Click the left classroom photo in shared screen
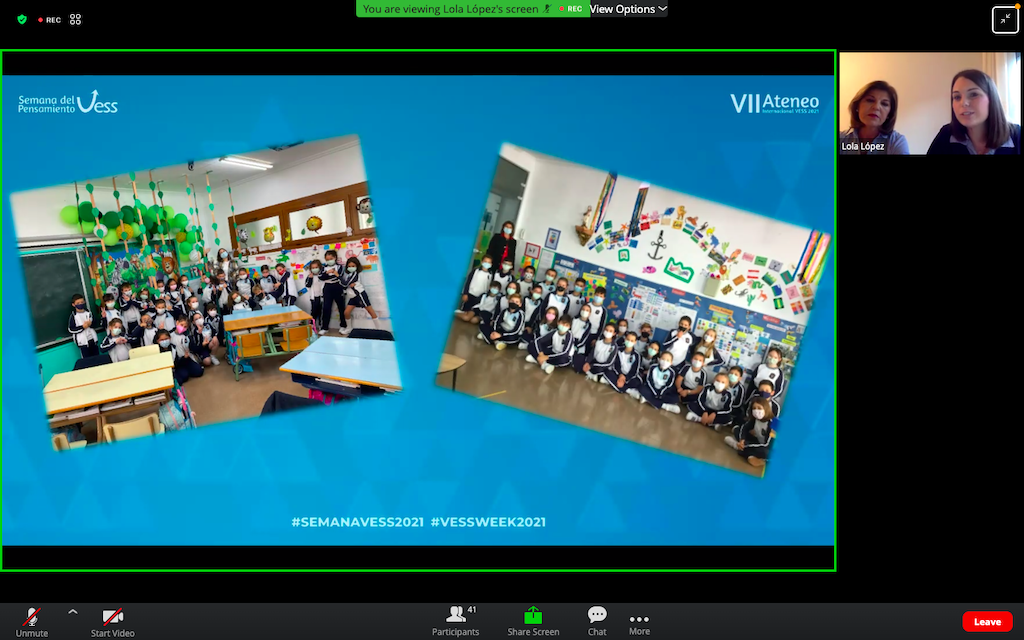 (204, 292)
